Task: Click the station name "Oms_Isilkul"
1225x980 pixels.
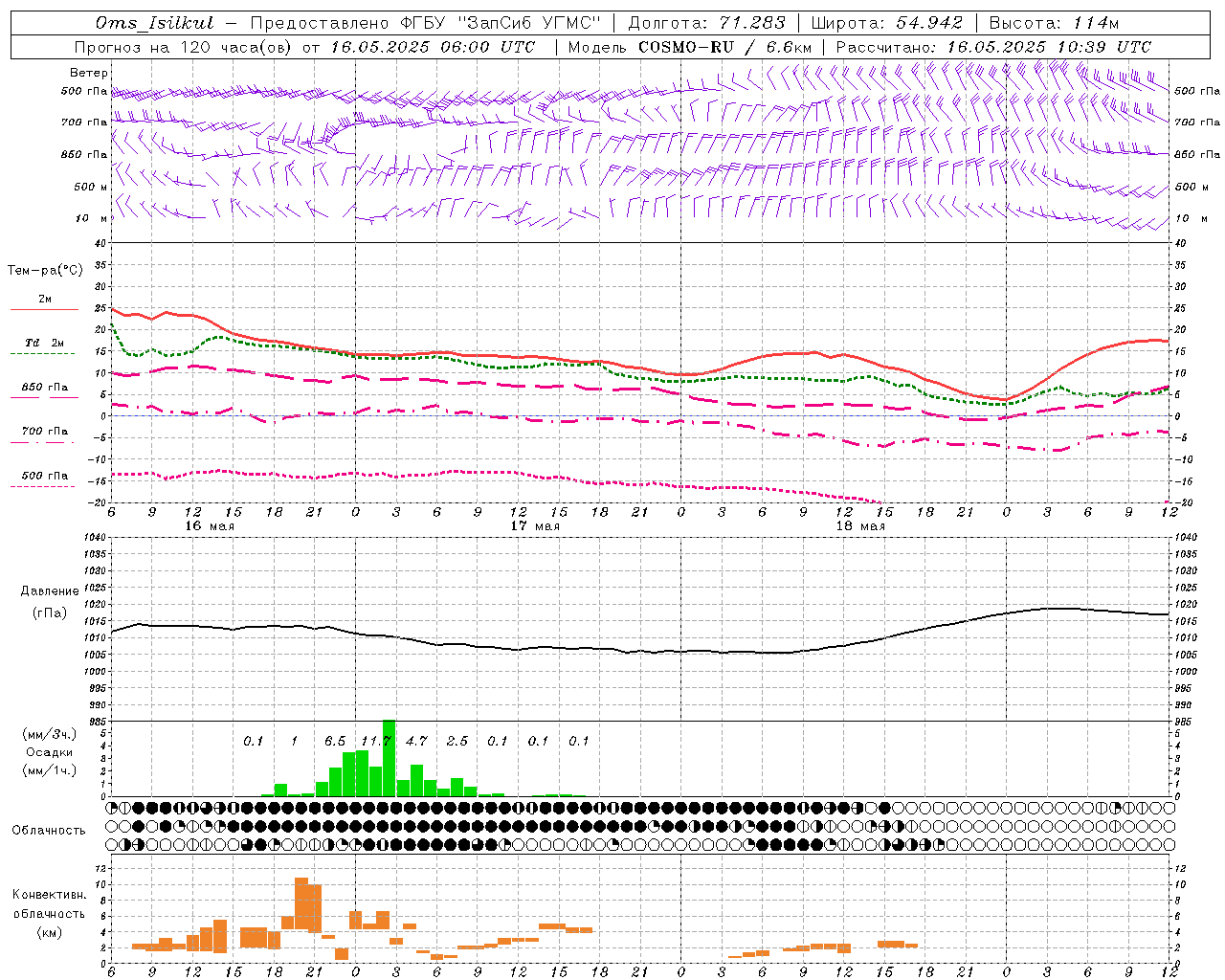Action: (154, 23)
